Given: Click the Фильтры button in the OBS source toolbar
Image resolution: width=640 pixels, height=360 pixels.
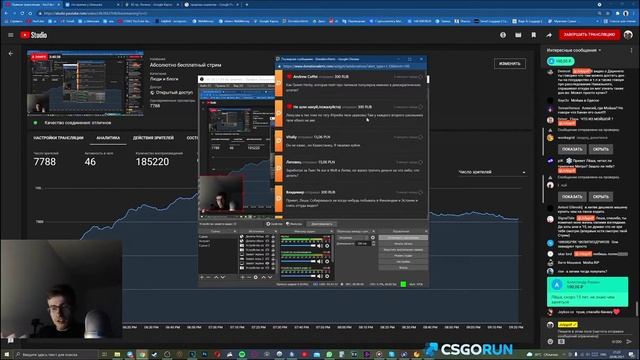Looking at the screenshot, I should tap(294, 224).
